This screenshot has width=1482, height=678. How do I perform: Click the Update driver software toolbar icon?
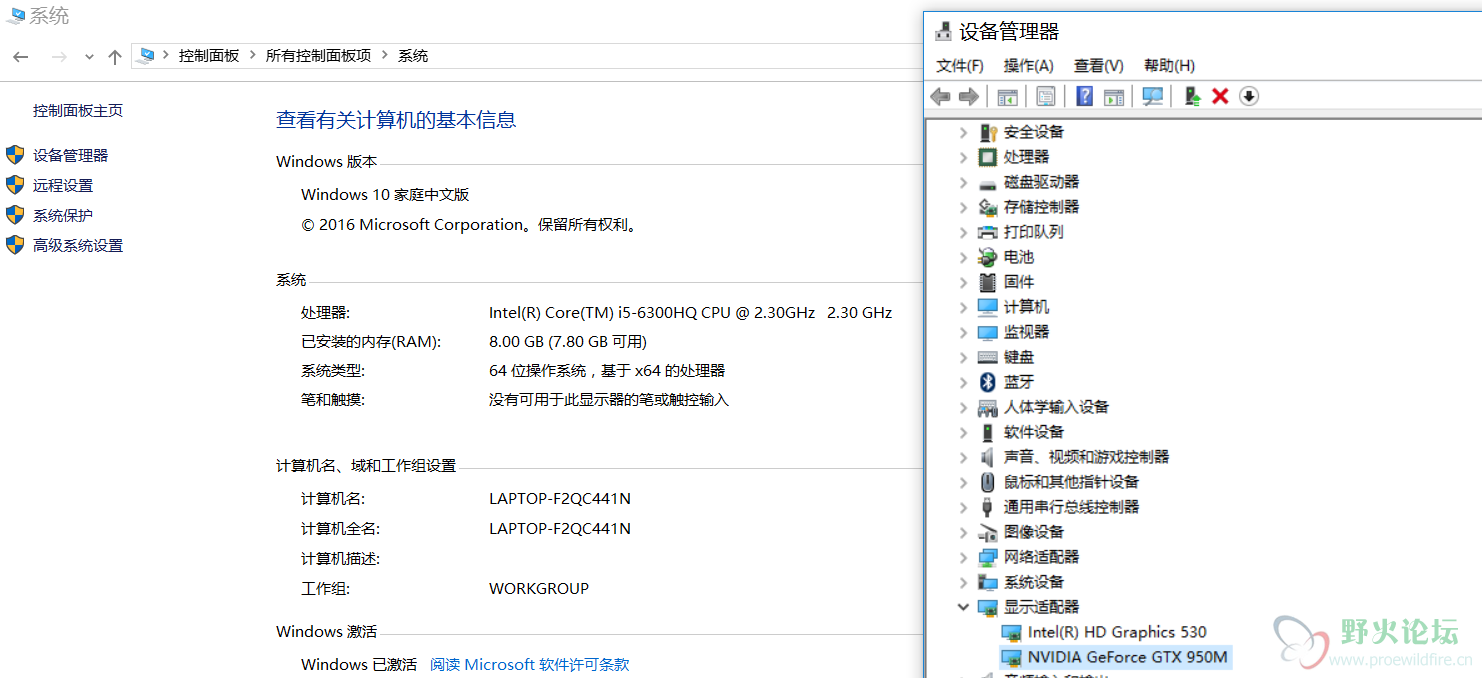(1192, 96)
